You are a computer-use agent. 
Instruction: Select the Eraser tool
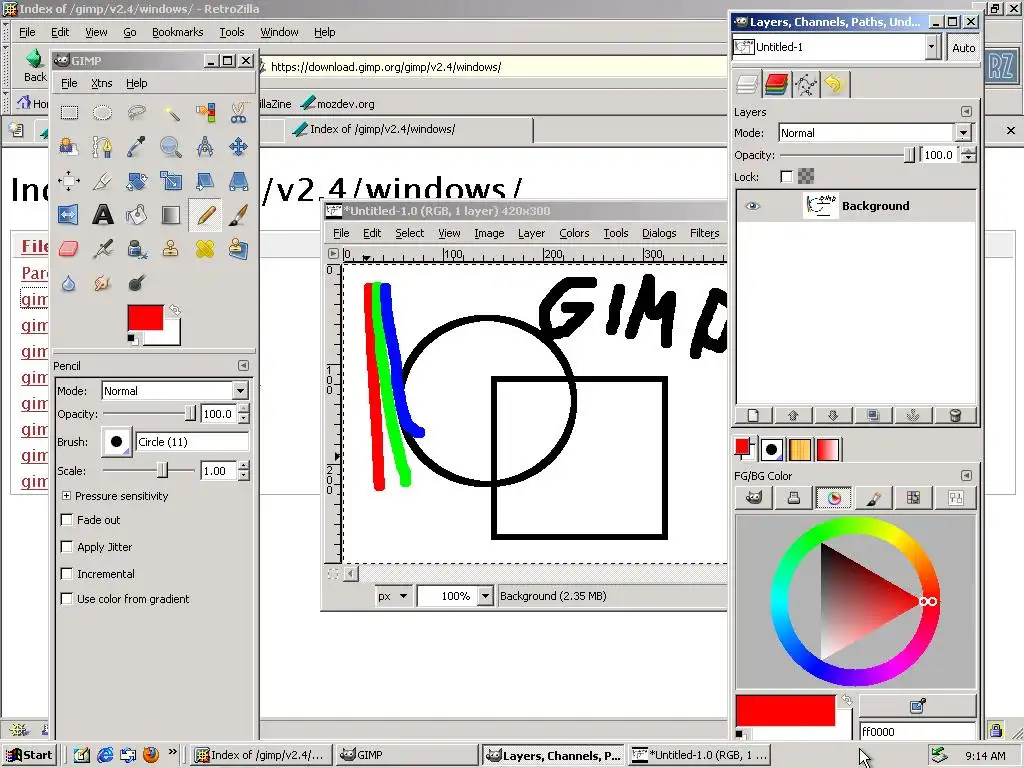pos(69,248)
